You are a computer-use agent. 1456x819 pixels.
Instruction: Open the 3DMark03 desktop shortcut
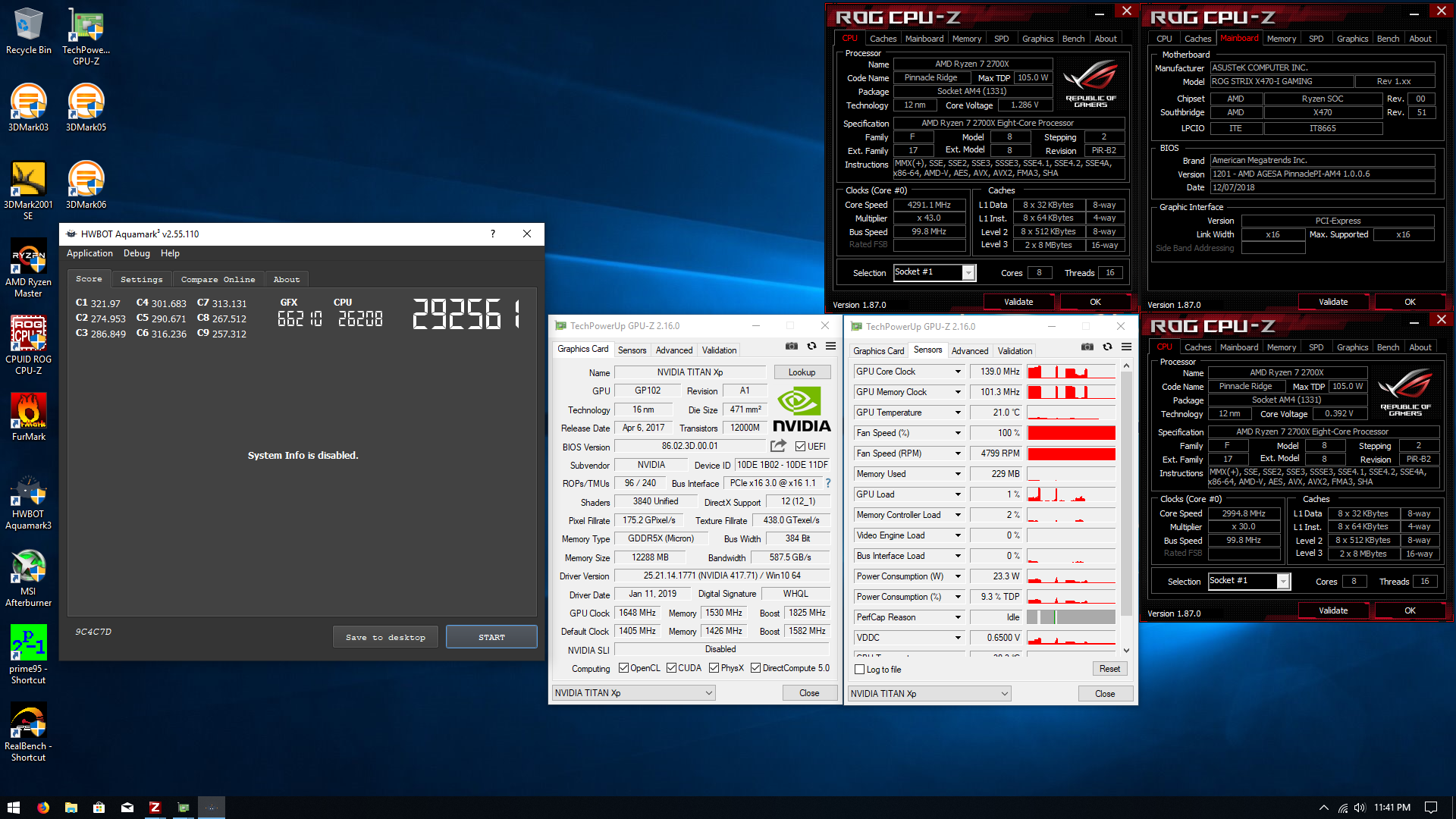pos(28,108)
